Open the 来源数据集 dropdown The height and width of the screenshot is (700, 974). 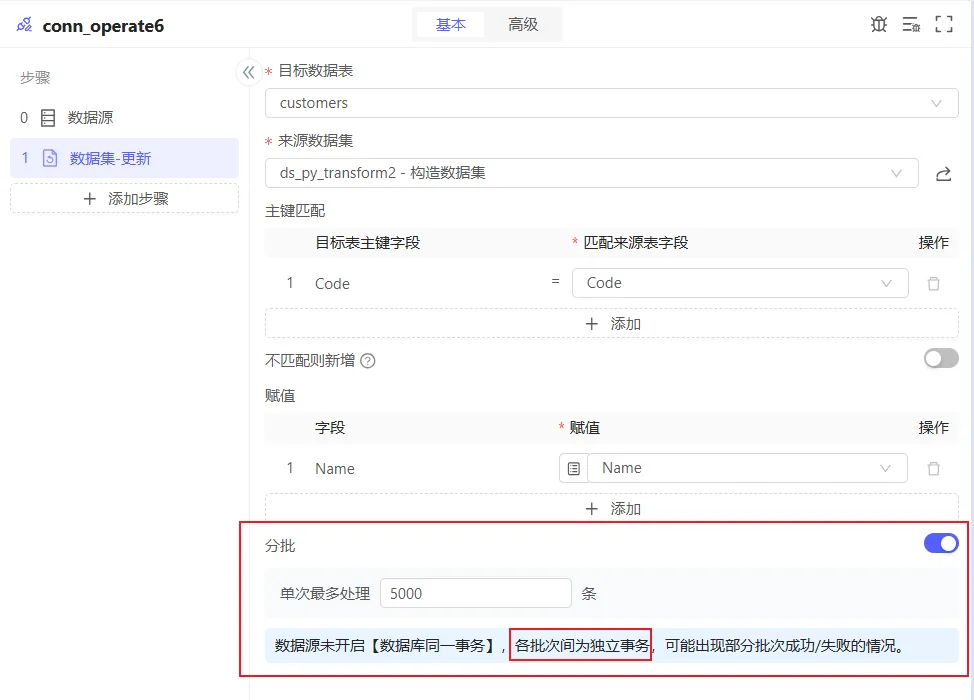591,173
